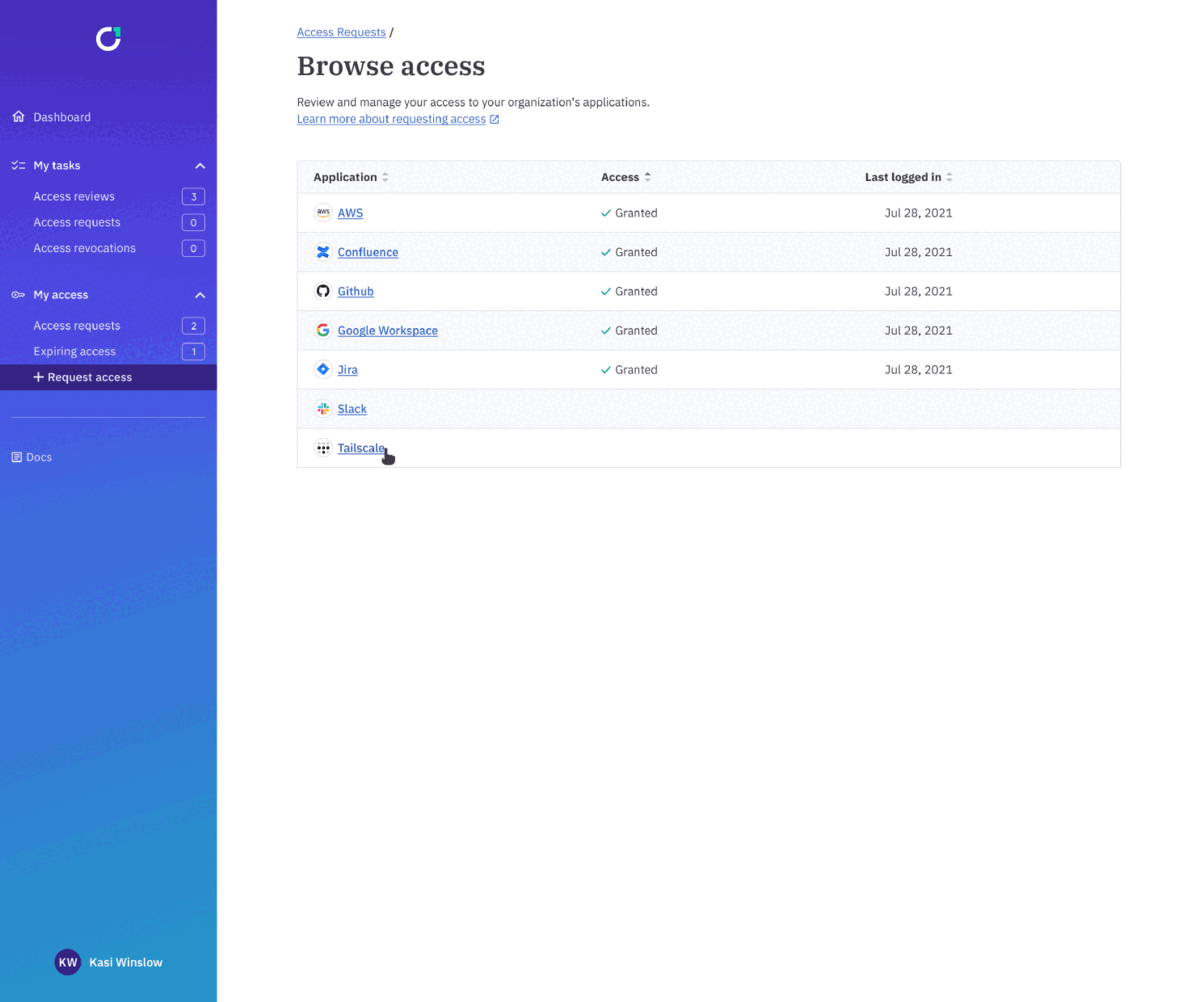Click the app logo in sidebar

tap(108, 39)
